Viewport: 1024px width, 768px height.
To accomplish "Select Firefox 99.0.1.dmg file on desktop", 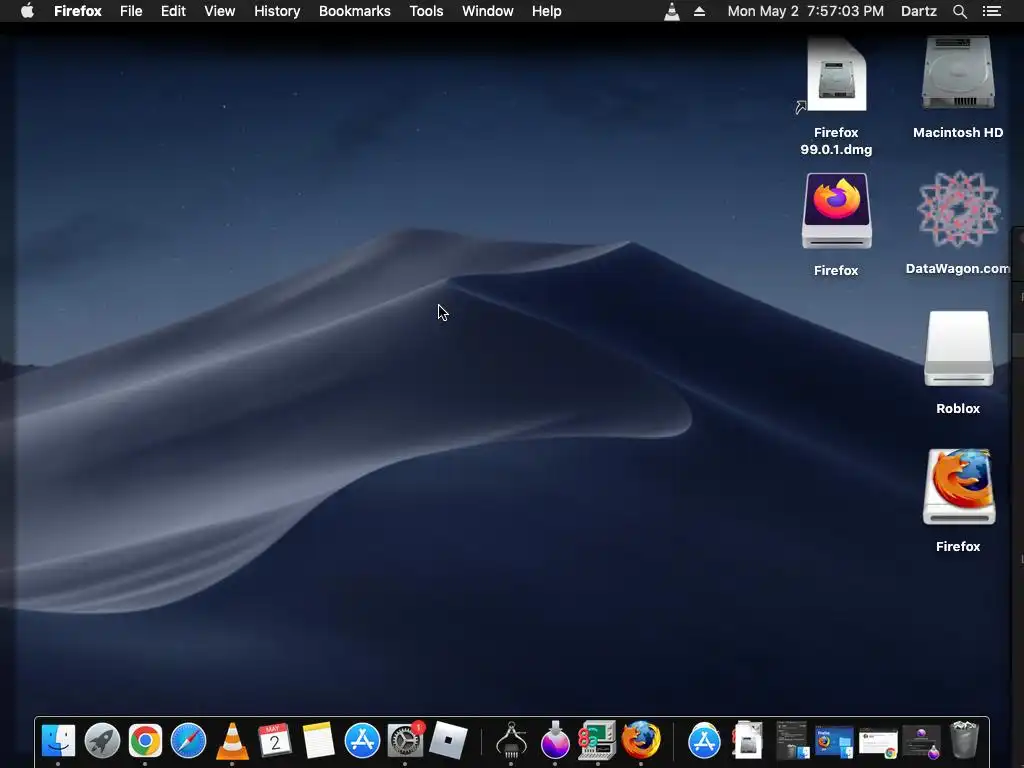I will [x=836, y=95].
